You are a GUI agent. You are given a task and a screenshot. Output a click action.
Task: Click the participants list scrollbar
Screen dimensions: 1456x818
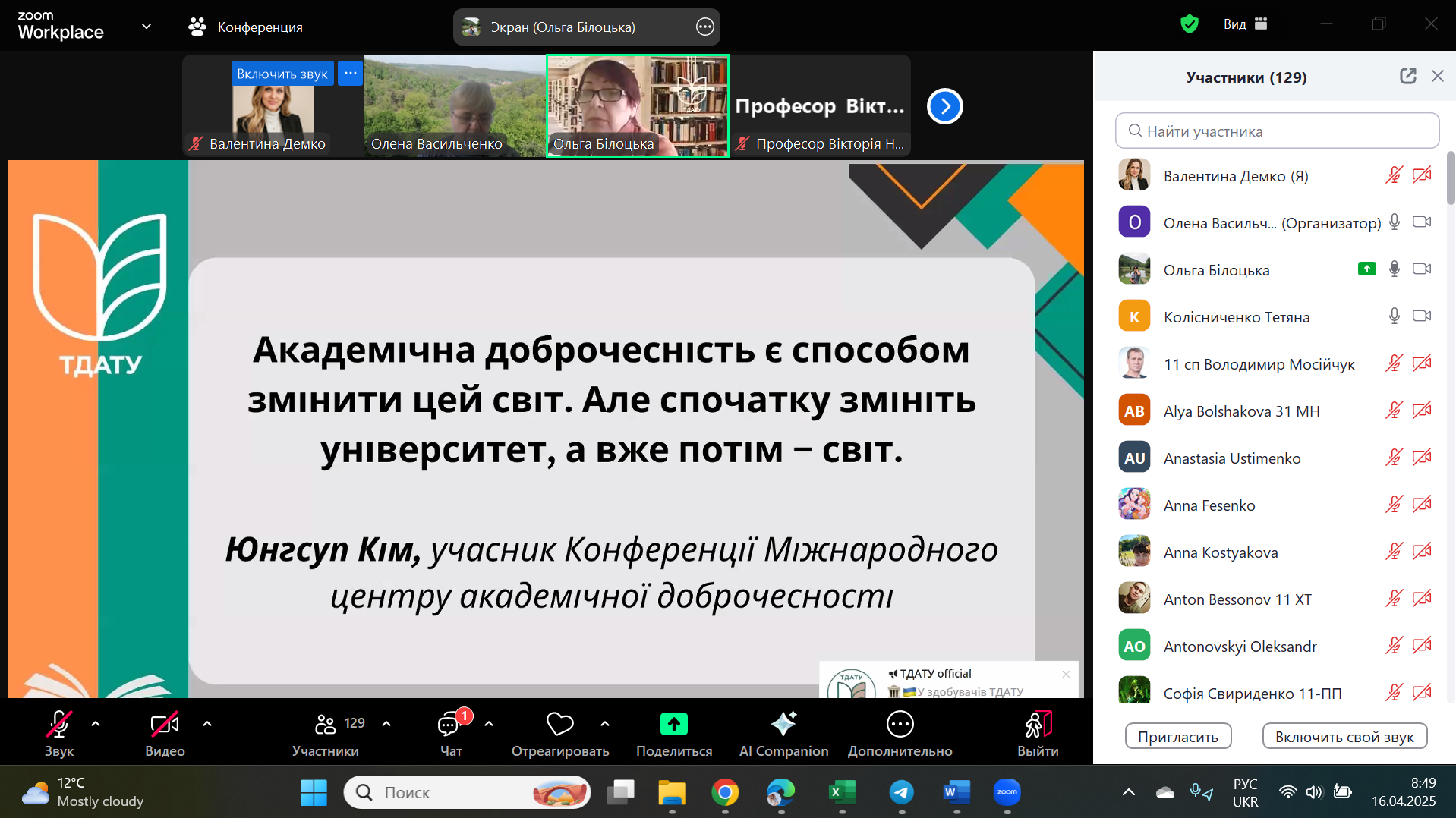coord(1451,179)
